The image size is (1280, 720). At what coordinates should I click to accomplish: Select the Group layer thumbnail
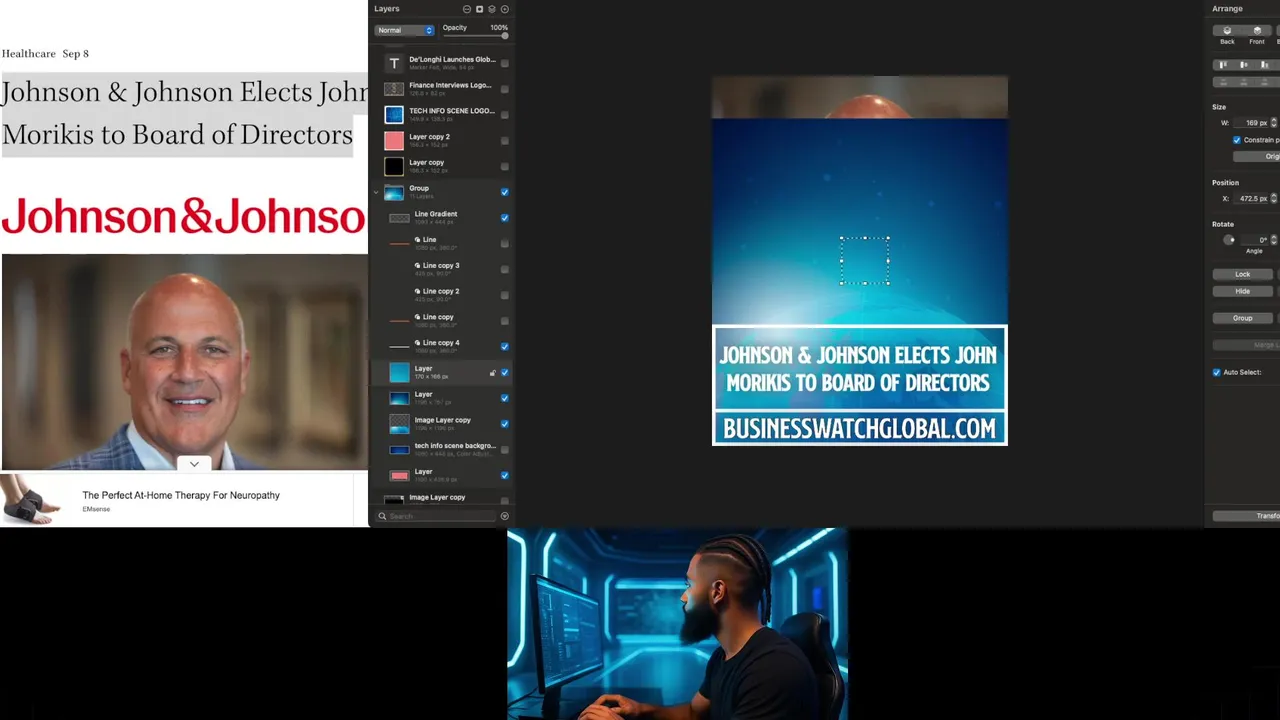(x=394, y=192)
